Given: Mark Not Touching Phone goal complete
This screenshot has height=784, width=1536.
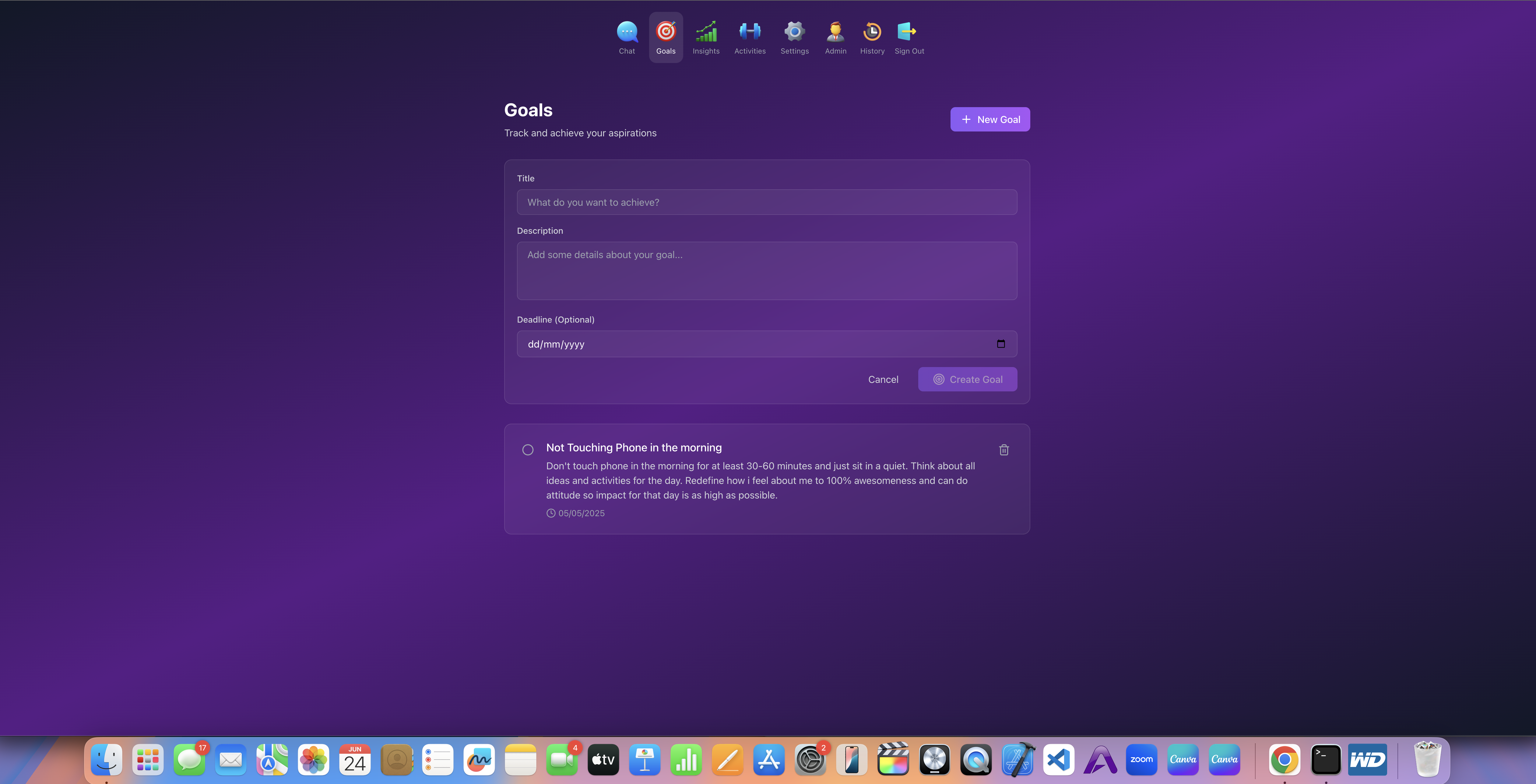Looking at the screenshot, I should (x=528, y=450).
